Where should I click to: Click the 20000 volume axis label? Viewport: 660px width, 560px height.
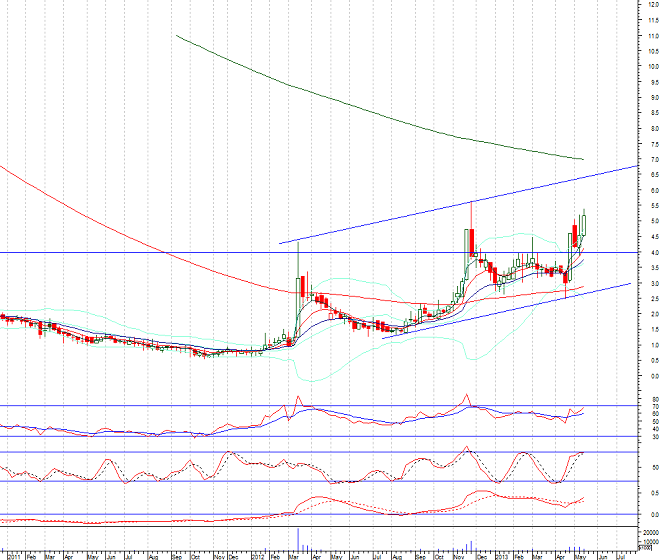[650, 533]
